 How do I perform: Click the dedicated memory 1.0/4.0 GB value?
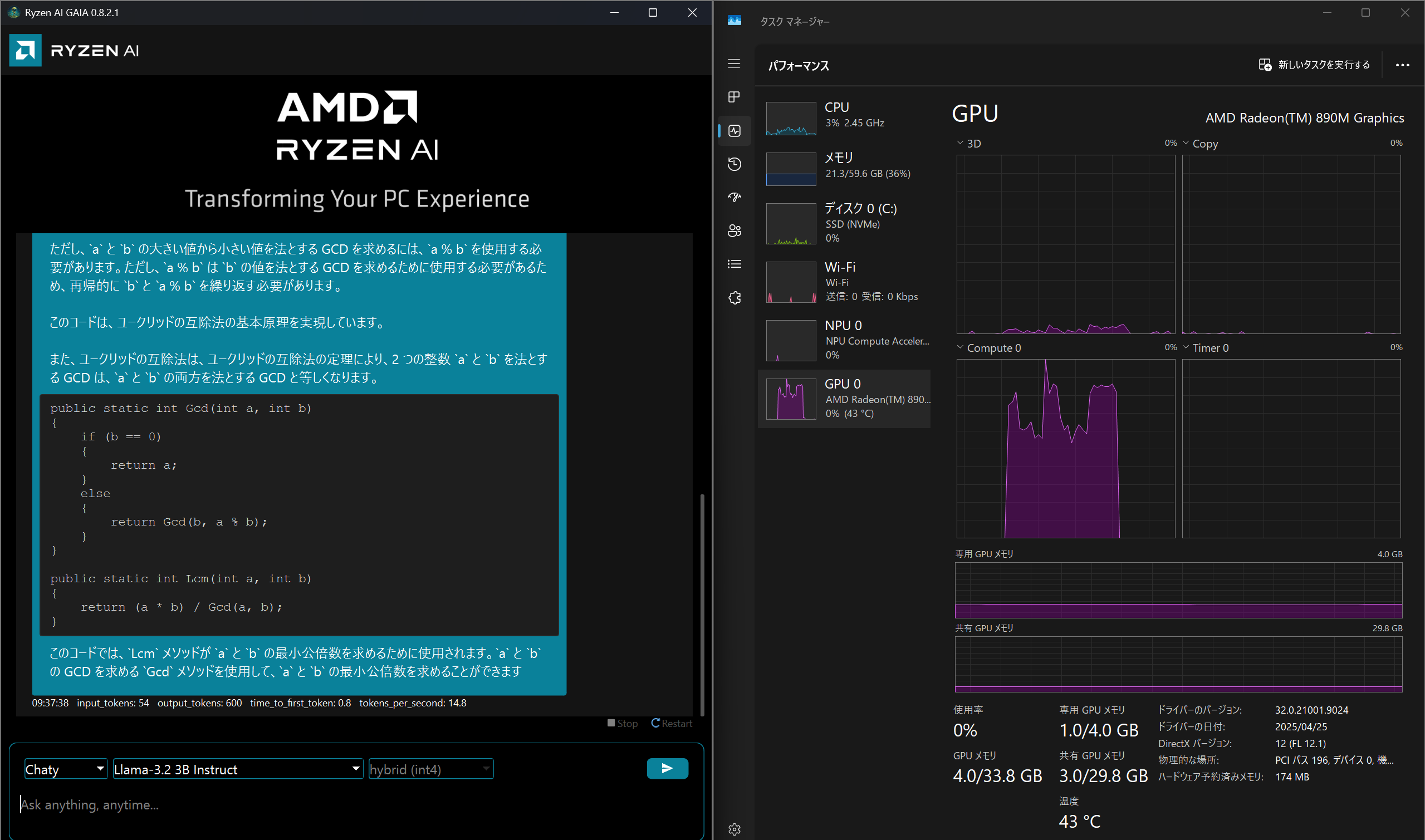1098,730
